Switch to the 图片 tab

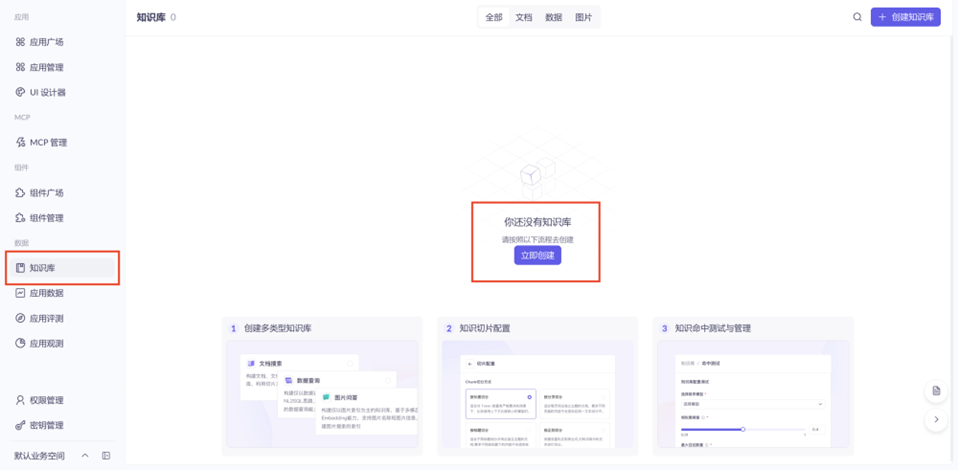coord(583,17)
